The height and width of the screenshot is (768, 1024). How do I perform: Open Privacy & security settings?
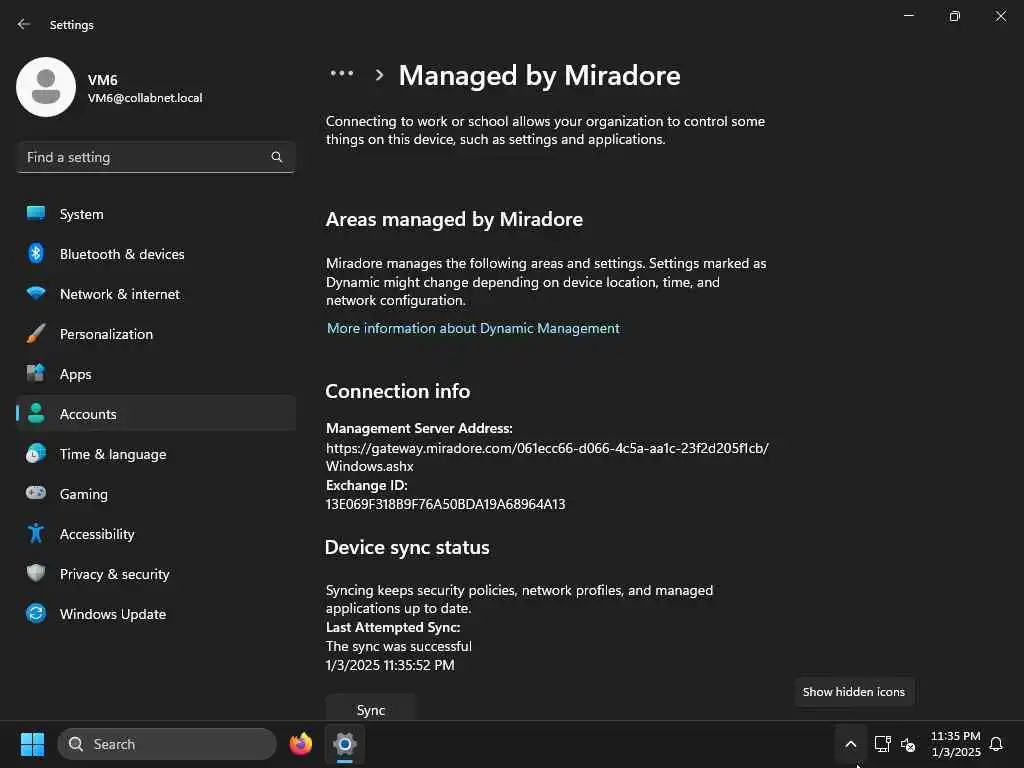pos(155,574)
